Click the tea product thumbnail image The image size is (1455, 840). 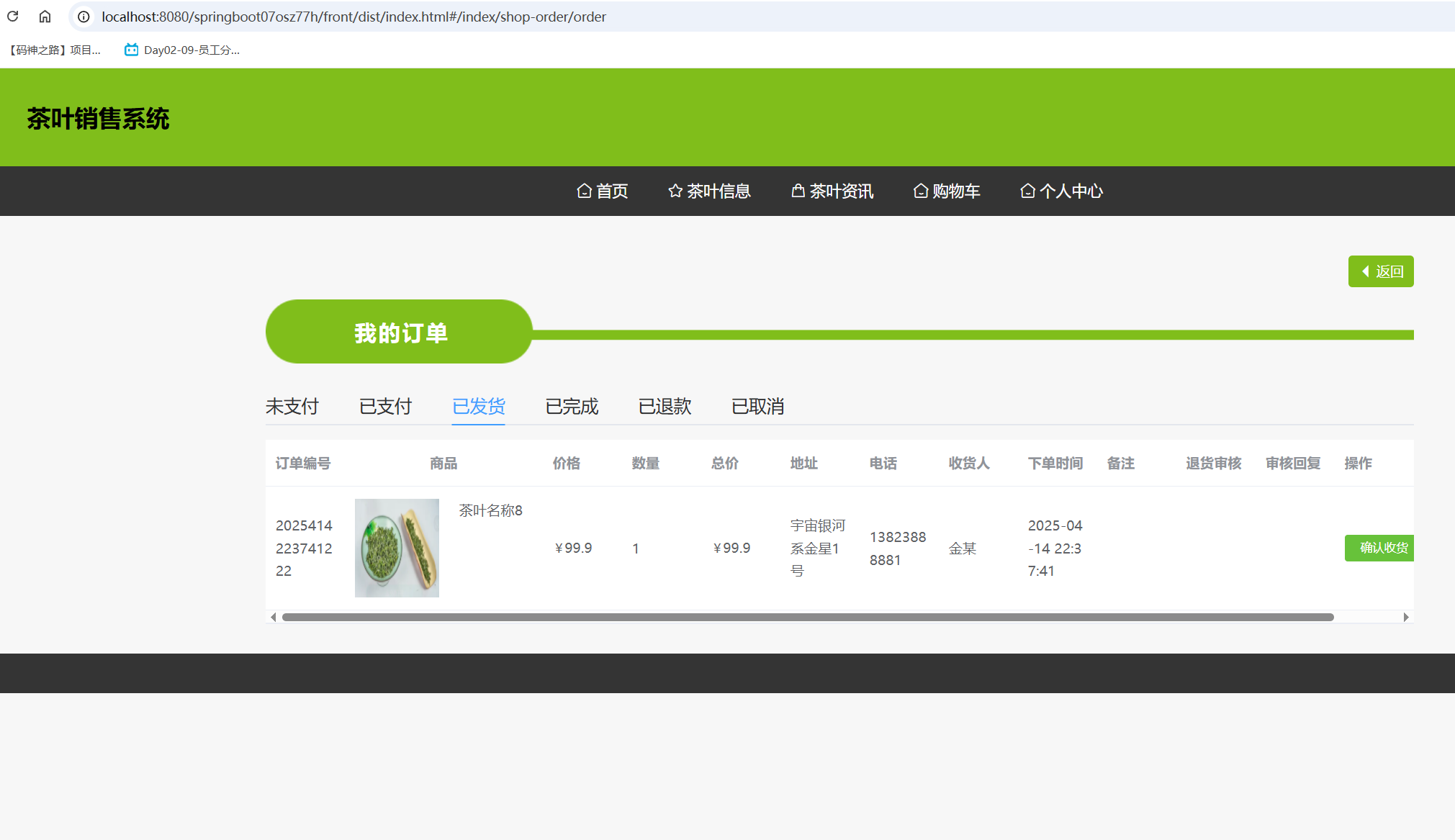pyautogui.click(x=397, y=548)
